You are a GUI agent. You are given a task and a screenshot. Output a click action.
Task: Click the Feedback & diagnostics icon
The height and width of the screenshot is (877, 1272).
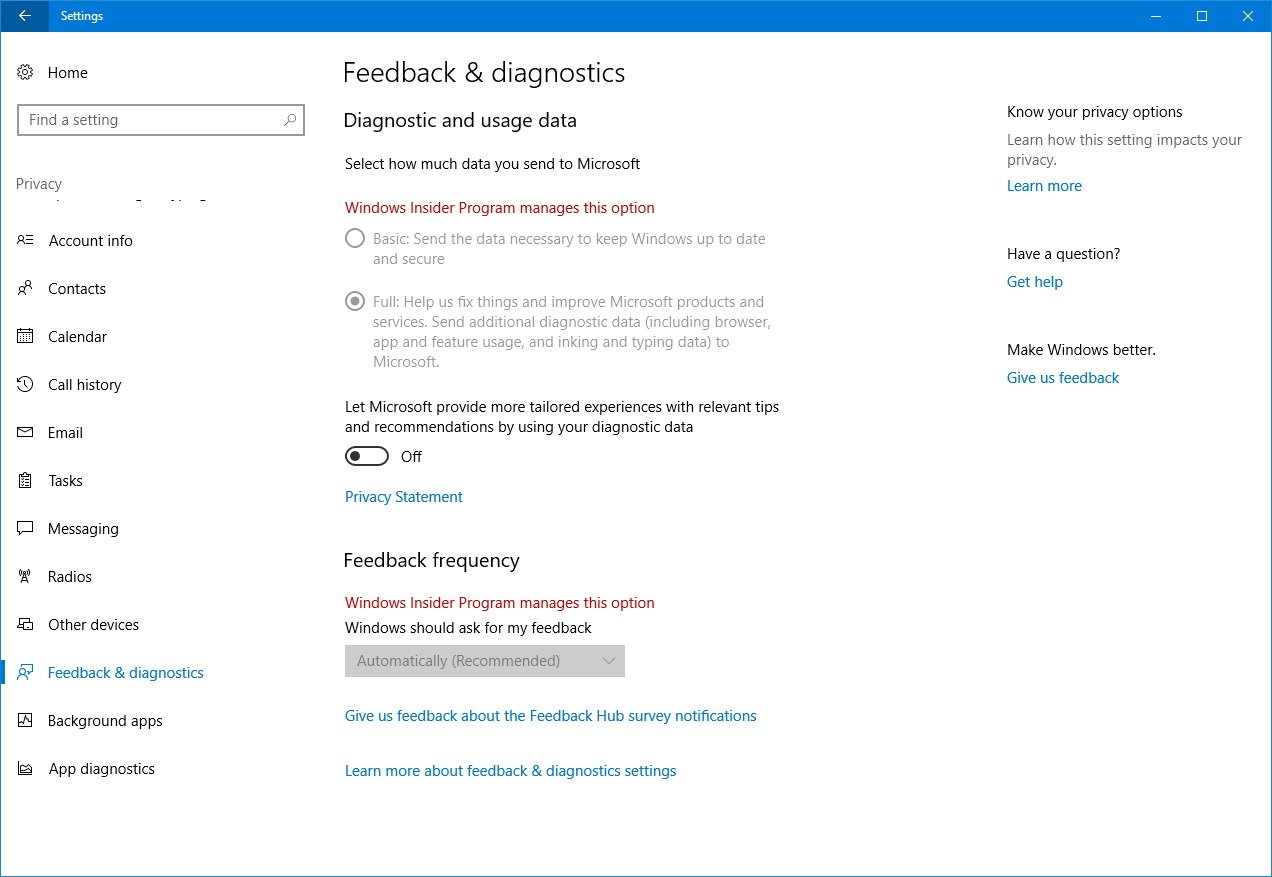[x=26, y=672]
